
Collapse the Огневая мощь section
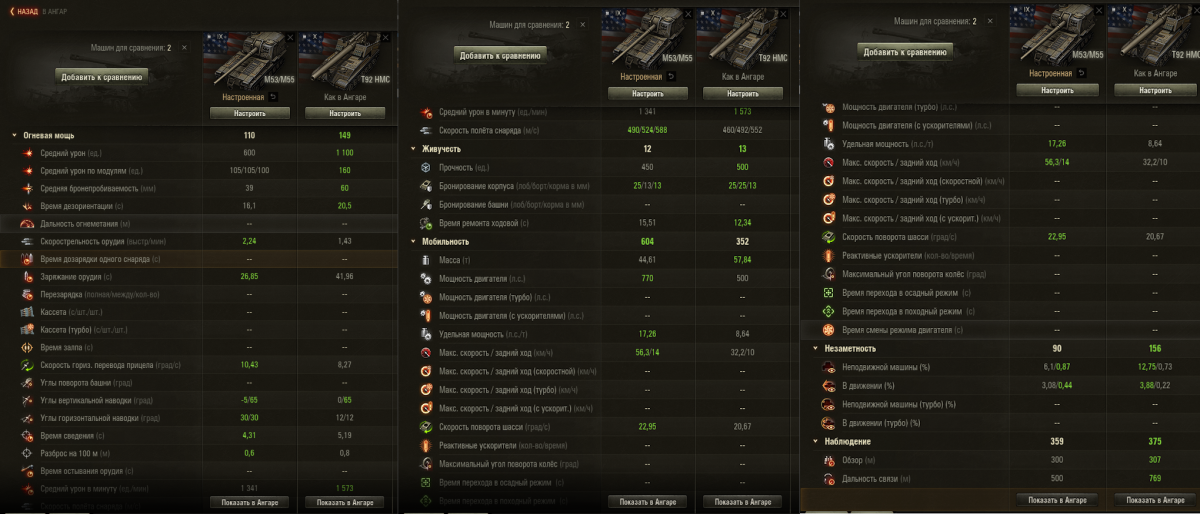coord(14,135)
